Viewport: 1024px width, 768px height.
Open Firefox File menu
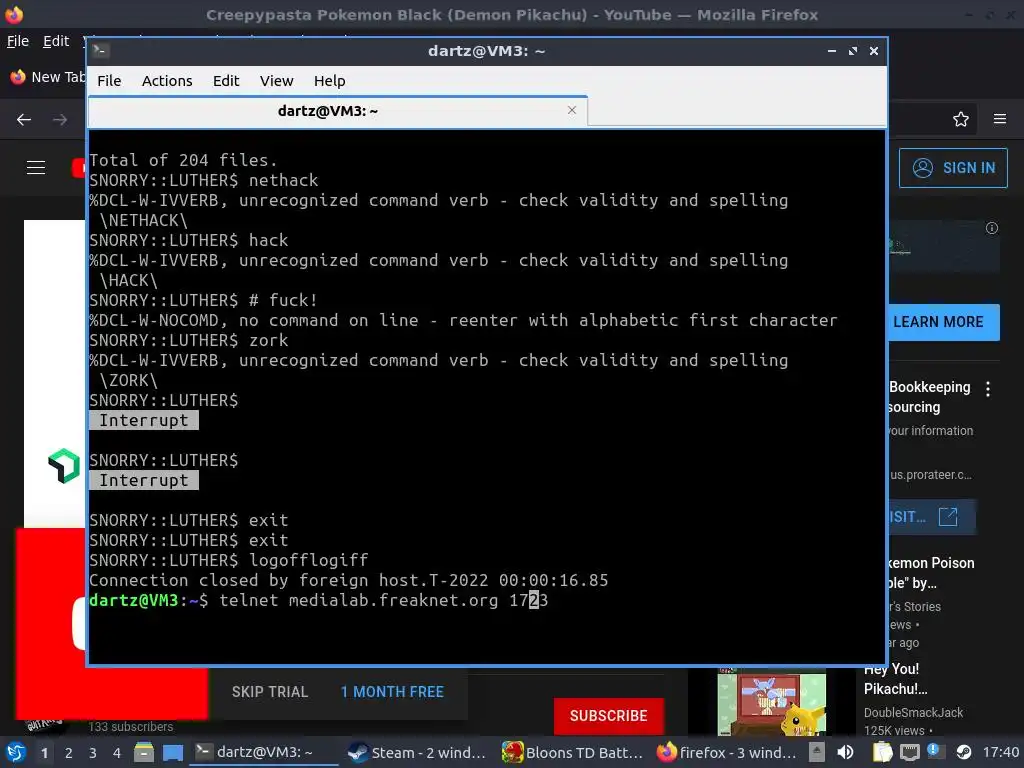point(18,41)
